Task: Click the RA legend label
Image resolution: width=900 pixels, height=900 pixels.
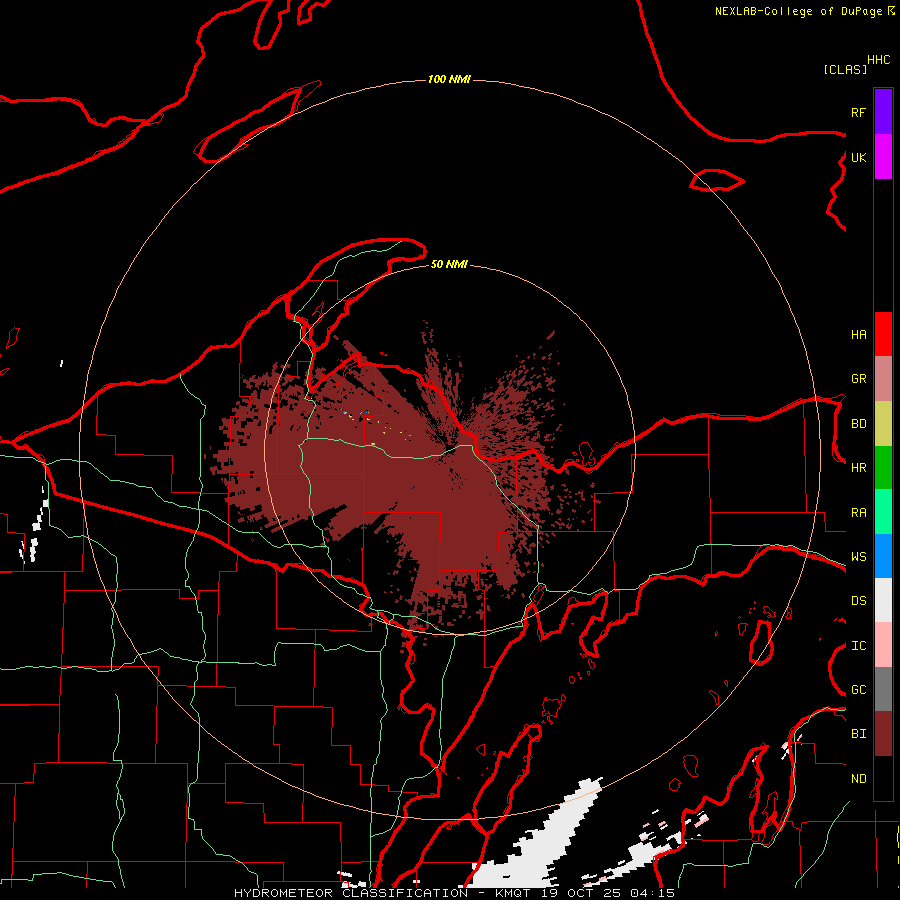Action: pyautogui.click(x=858, y=513)
